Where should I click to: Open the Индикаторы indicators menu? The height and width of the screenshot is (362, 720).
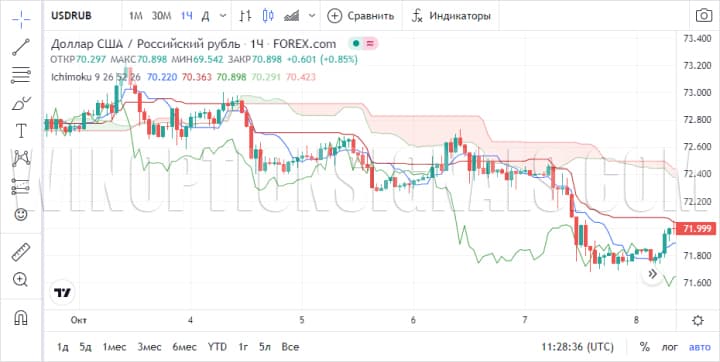(x=451, y=16)
